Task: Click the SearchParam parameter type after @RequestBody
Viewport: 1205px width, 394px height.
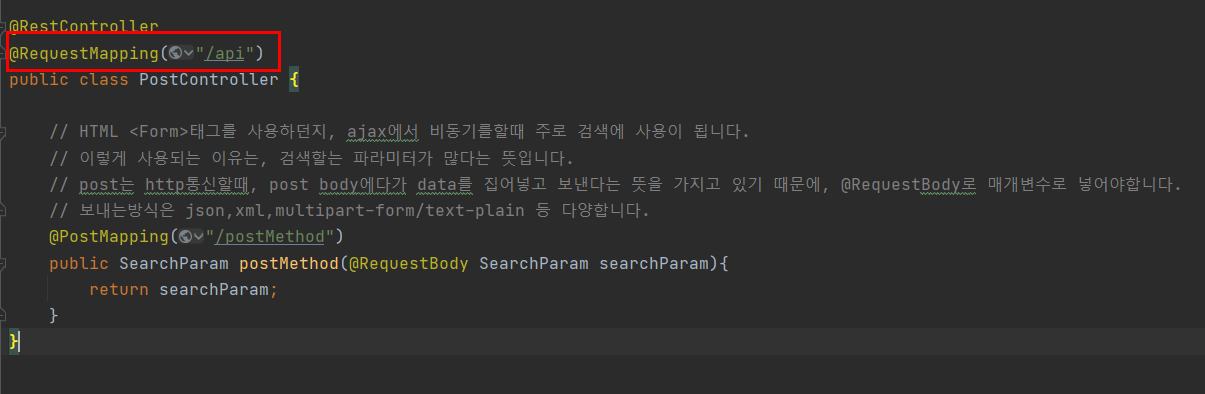Action: tap(534, 264)
